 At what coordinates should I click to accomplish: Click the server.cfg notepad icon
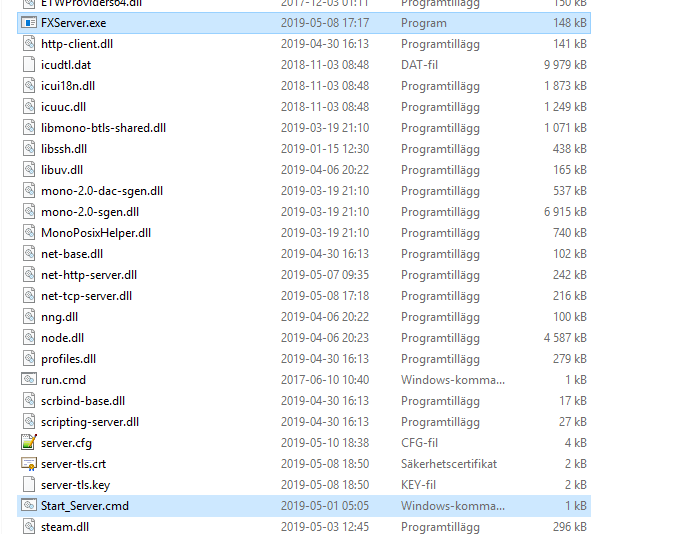29,442
